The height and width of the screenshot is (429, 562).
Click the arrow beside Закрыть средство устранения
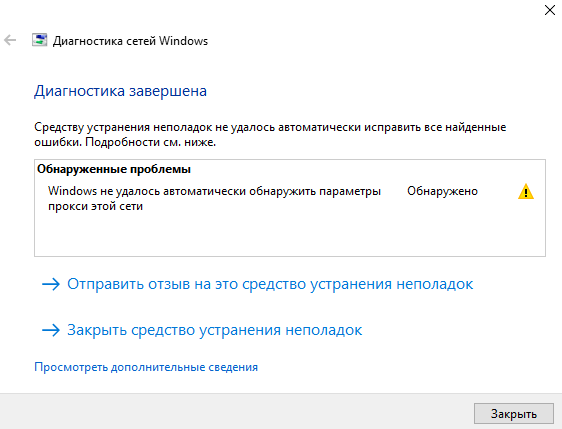(x=51, y=330)
